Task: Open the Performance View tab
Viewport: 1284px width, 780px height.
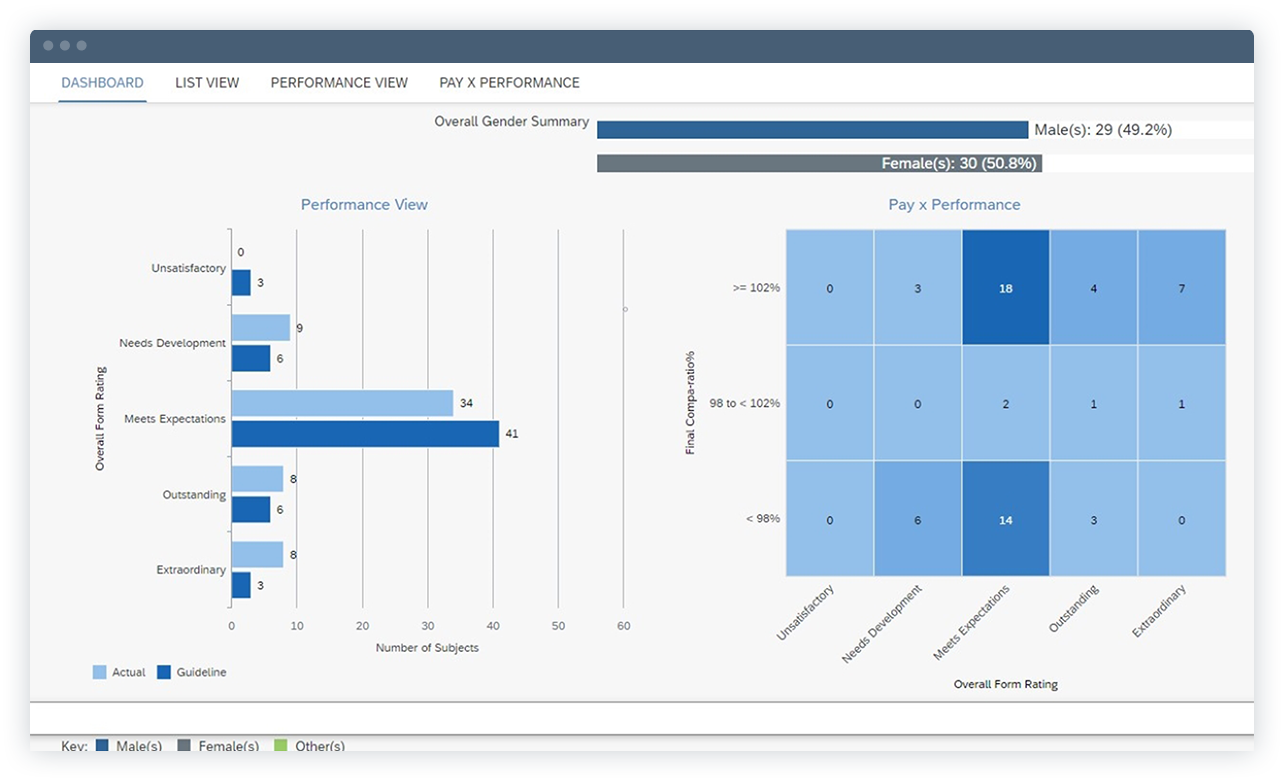Action: [x=339, y=83]
